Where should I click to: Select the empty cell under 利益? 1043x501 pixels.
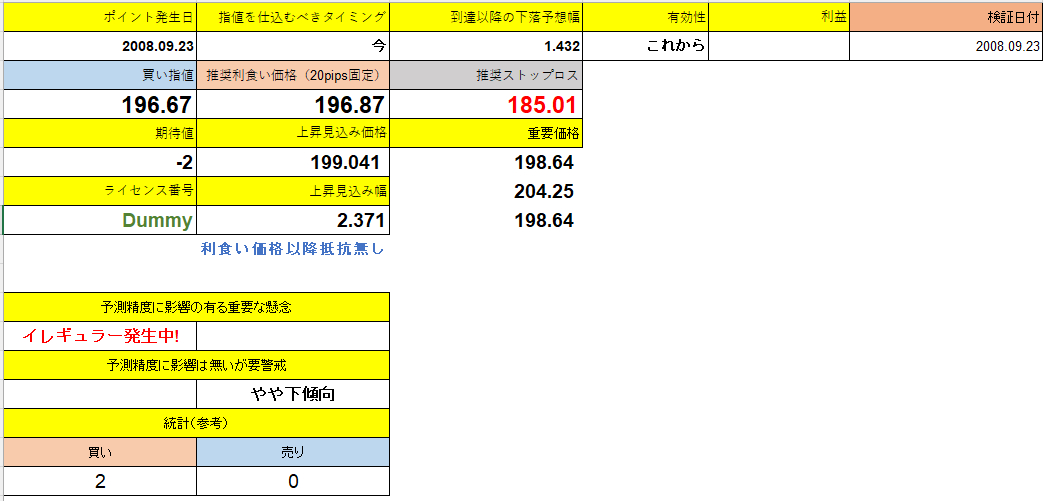779,47
